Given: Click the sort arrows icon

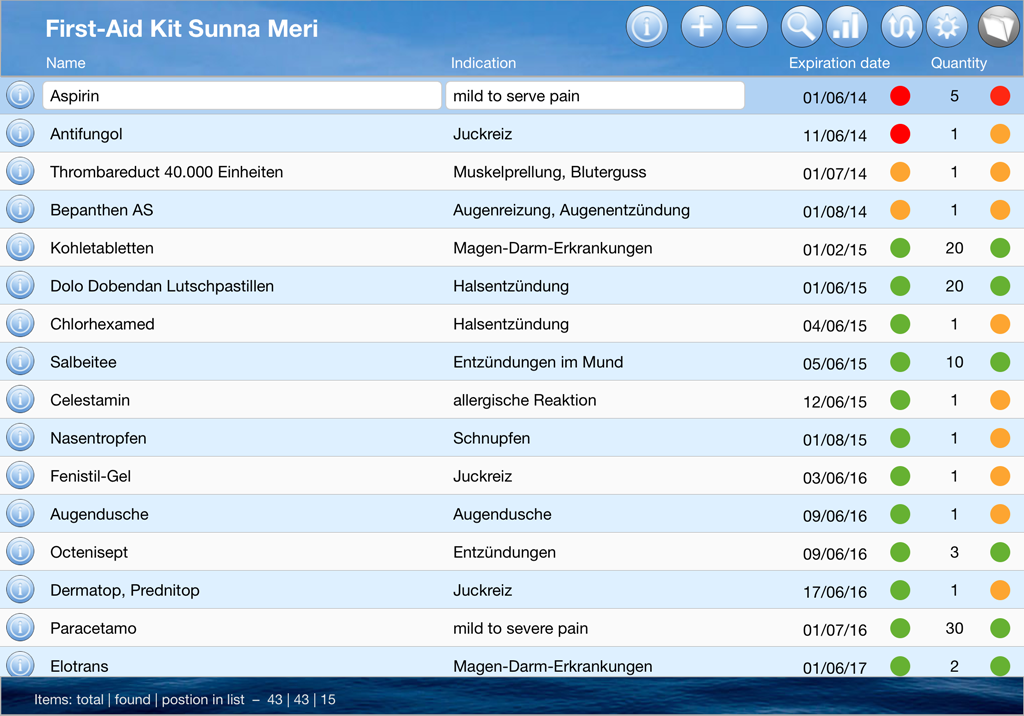Looking at the screenshot, I should click(901, 27).
